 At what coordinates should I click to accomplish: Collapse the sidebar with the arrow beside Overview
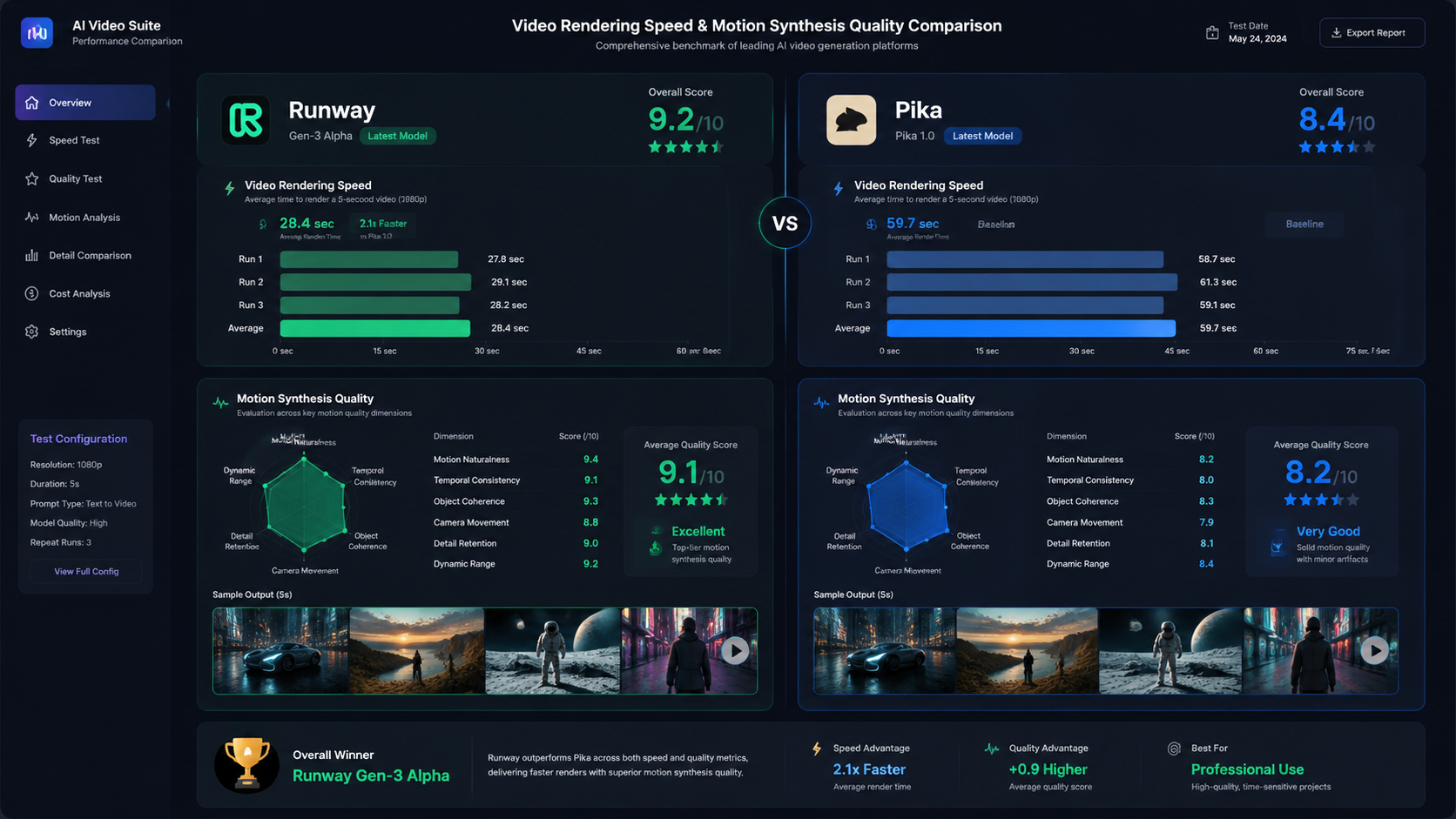point(167,103)
